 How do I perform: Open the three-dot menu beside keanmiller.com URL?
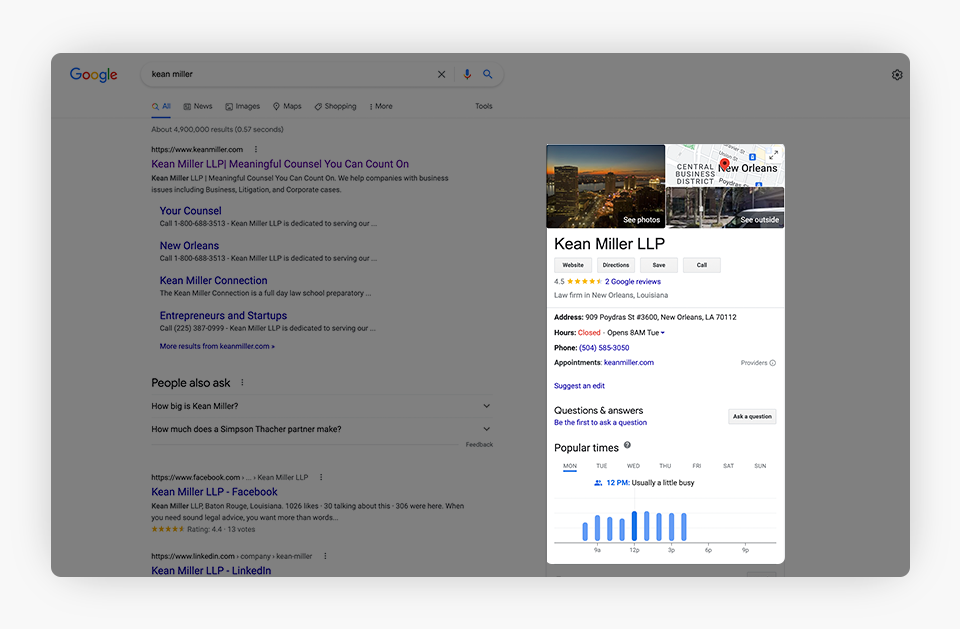(x=255, y=149)
